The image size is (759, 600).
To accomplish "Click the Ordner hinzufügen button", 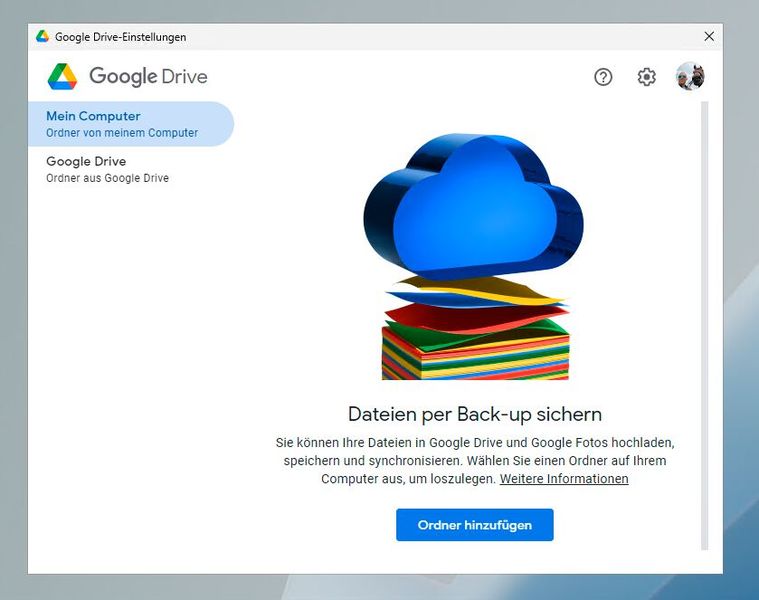I will (x=474, y=525).
